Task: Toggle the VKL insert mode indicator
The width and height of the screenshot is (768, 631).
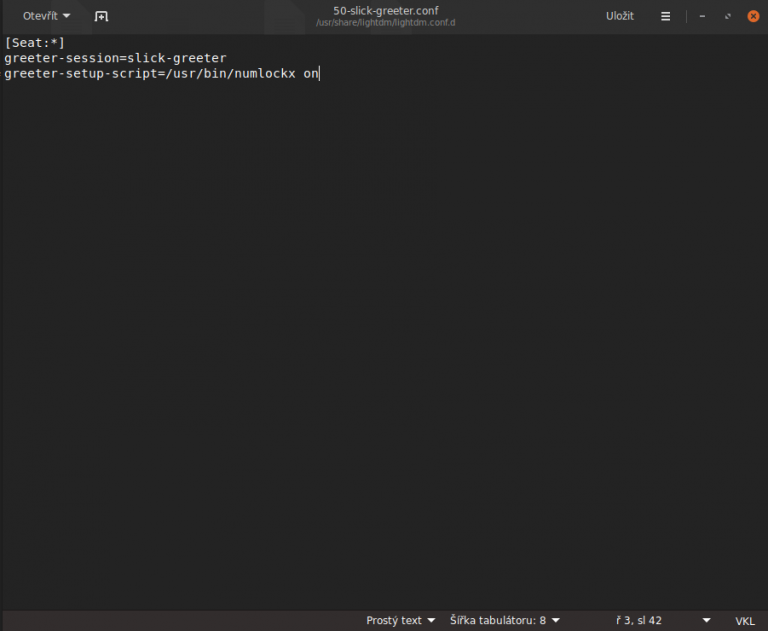Action: tap(745, 620)
